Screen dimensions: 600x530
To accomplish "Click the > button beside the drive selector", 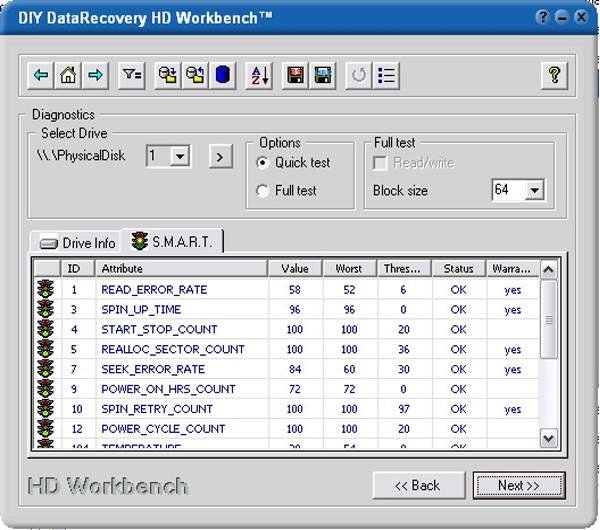I will tap(220, 157).
